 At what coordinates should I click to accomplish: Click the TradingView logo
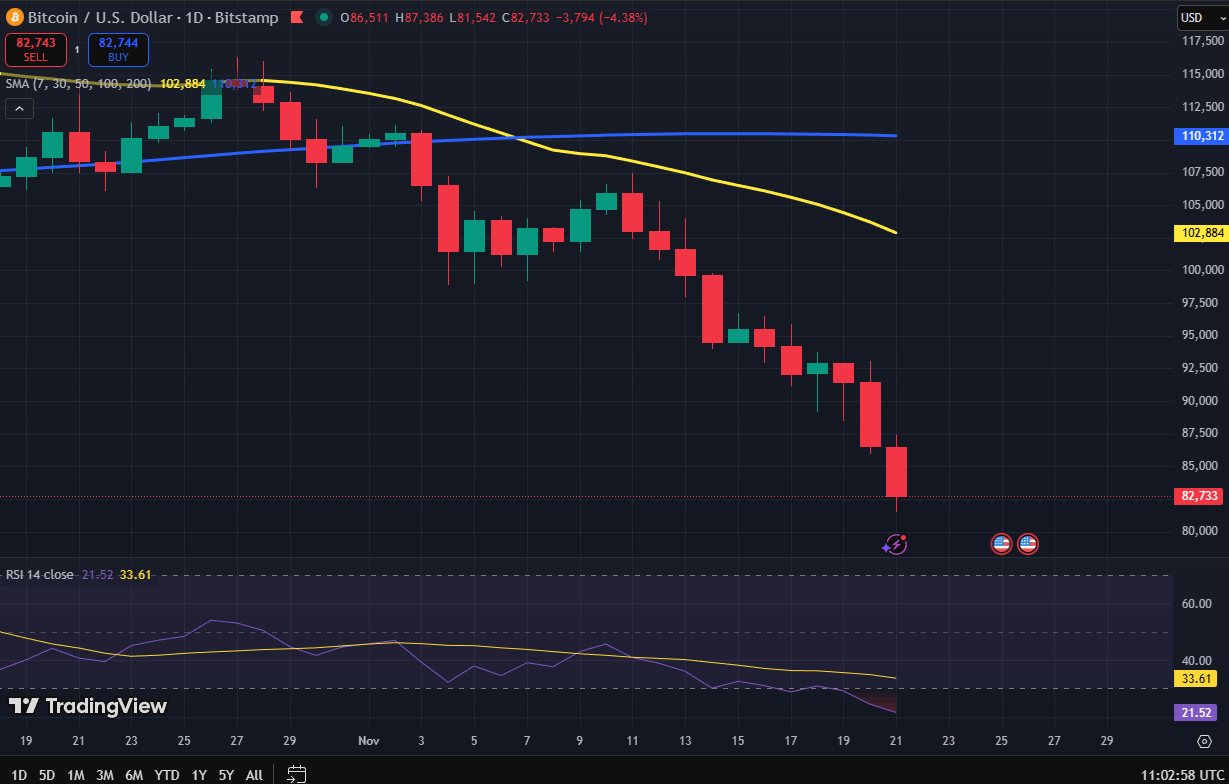[88, 706]
